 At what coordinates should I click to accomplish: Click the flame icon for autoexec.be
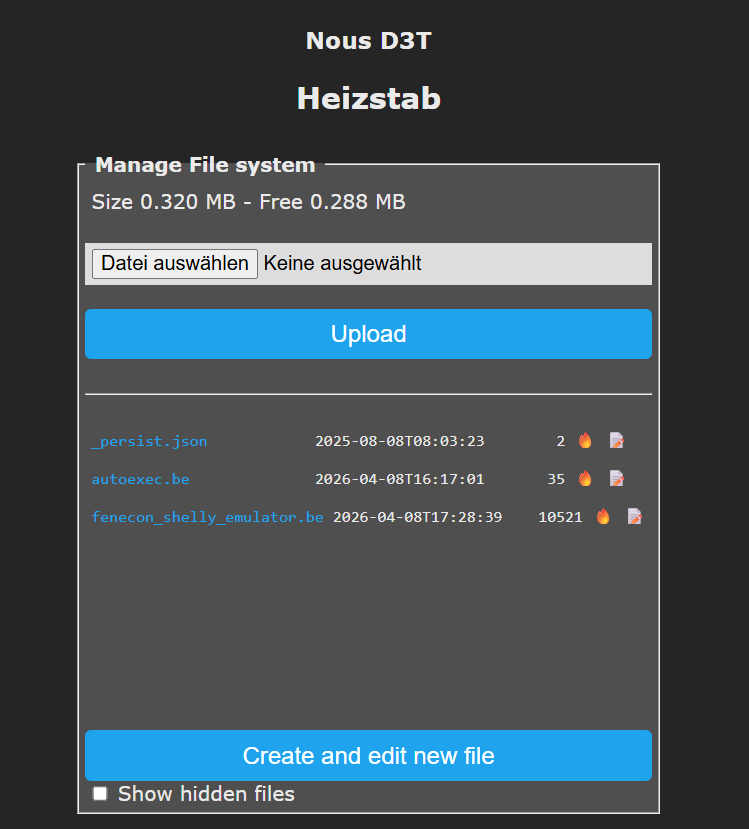pyautogui.click(x=585, y=479)
